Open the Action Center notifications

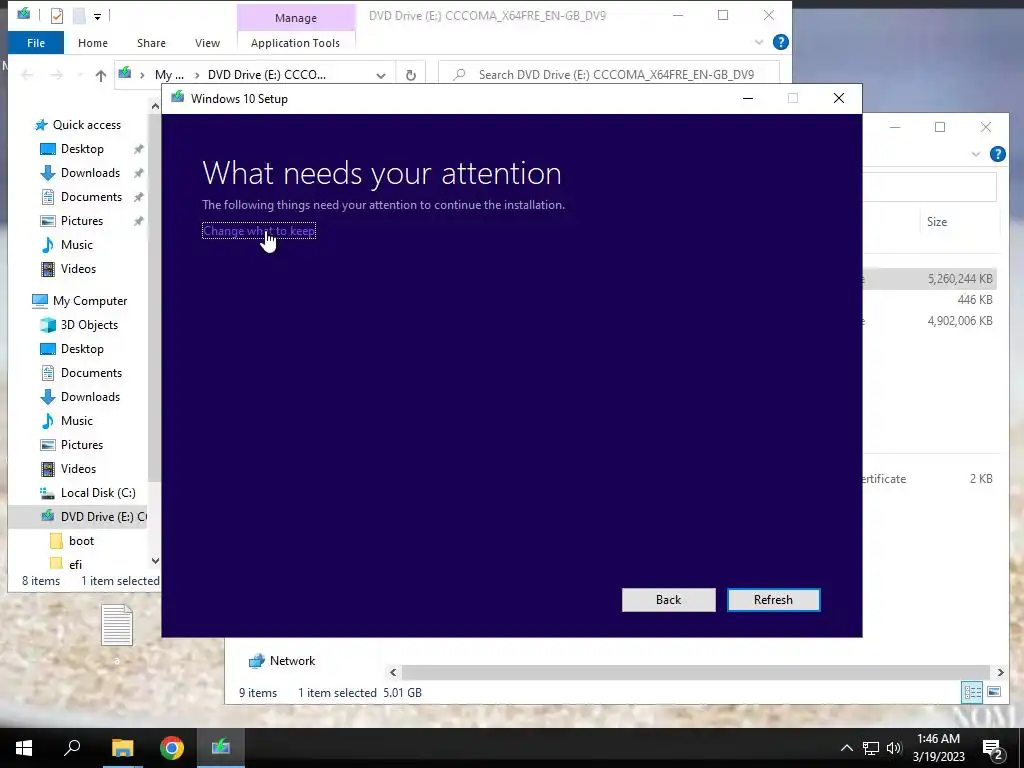coord(993,749)
